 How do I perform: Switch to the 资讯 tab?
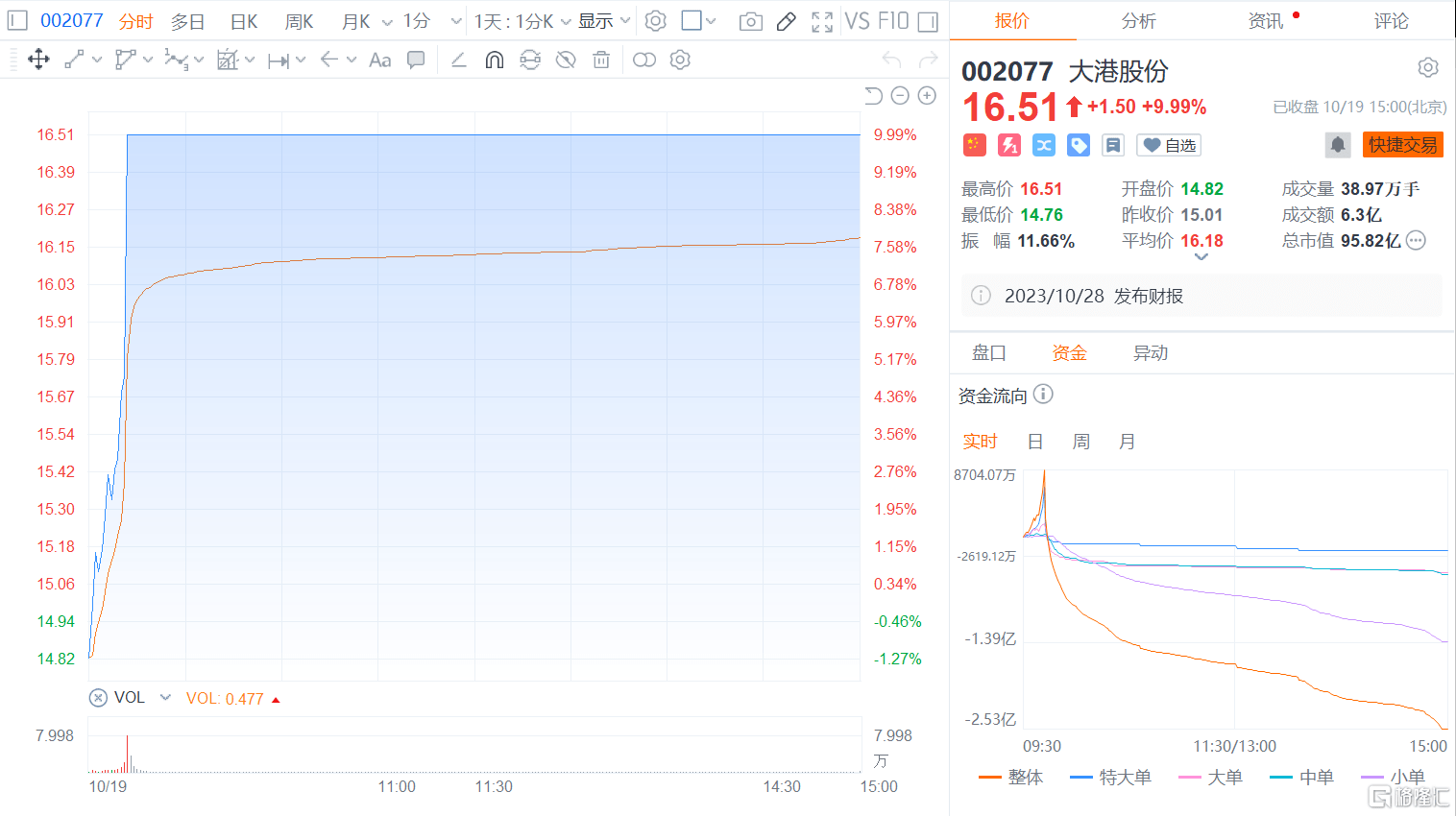click(x=1266, y=20)
